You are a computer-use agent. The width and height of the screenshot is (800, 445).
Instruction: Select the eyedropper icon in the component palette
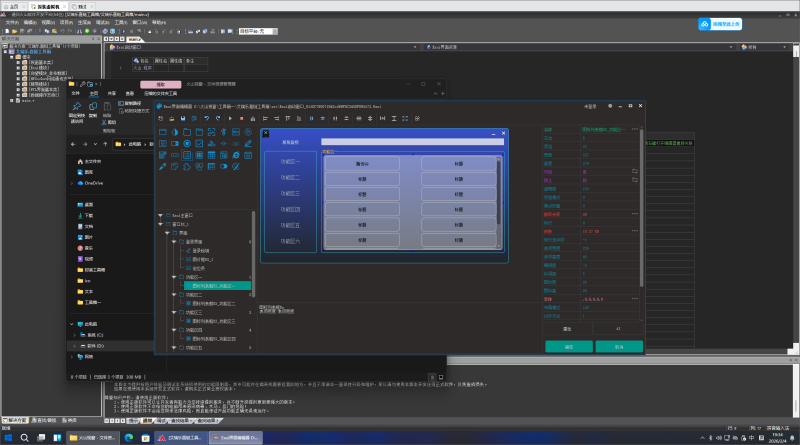click(161, 167)
